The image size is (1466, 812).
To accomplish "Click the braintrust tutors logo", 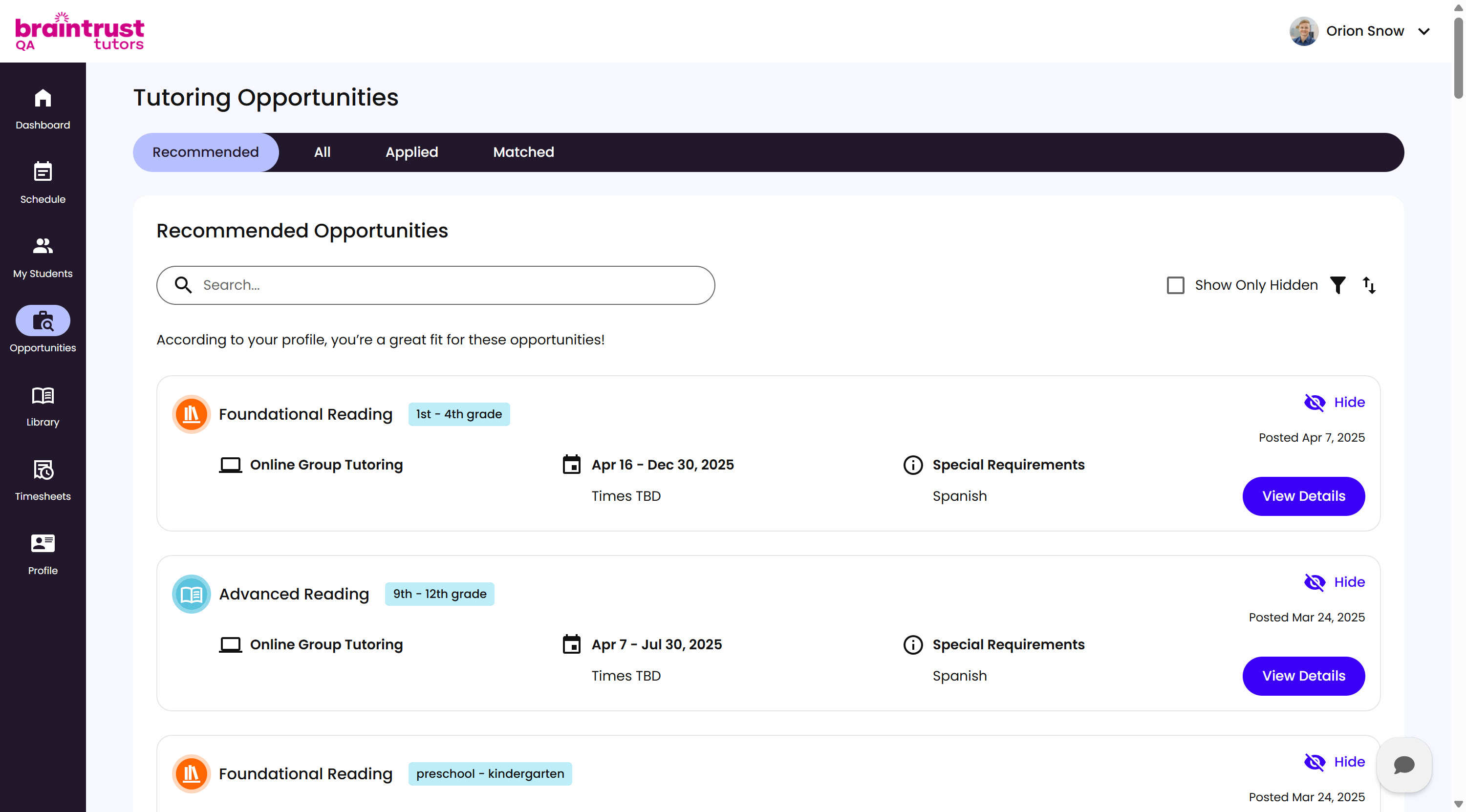I will click(80, 31).
